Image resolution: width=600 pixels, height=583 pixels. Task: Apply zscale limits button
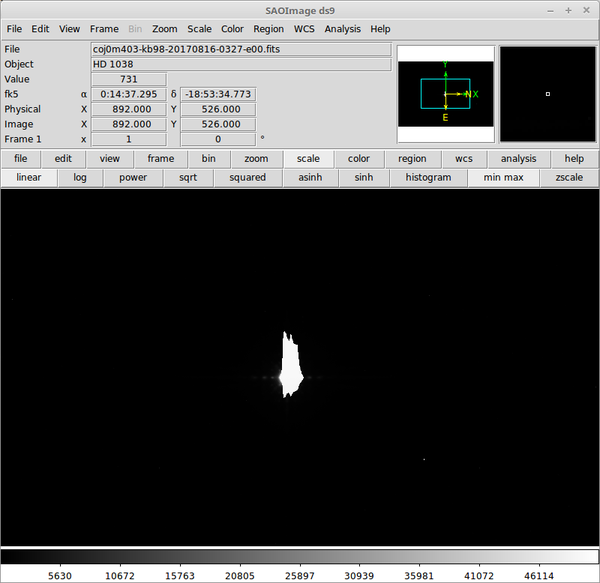pos(568,177)
